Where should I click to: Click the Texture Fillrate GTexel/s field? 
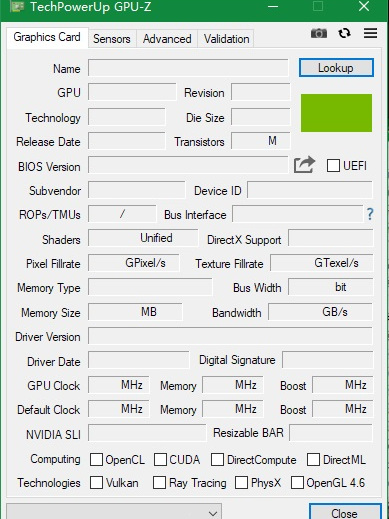tap(321, 263)
